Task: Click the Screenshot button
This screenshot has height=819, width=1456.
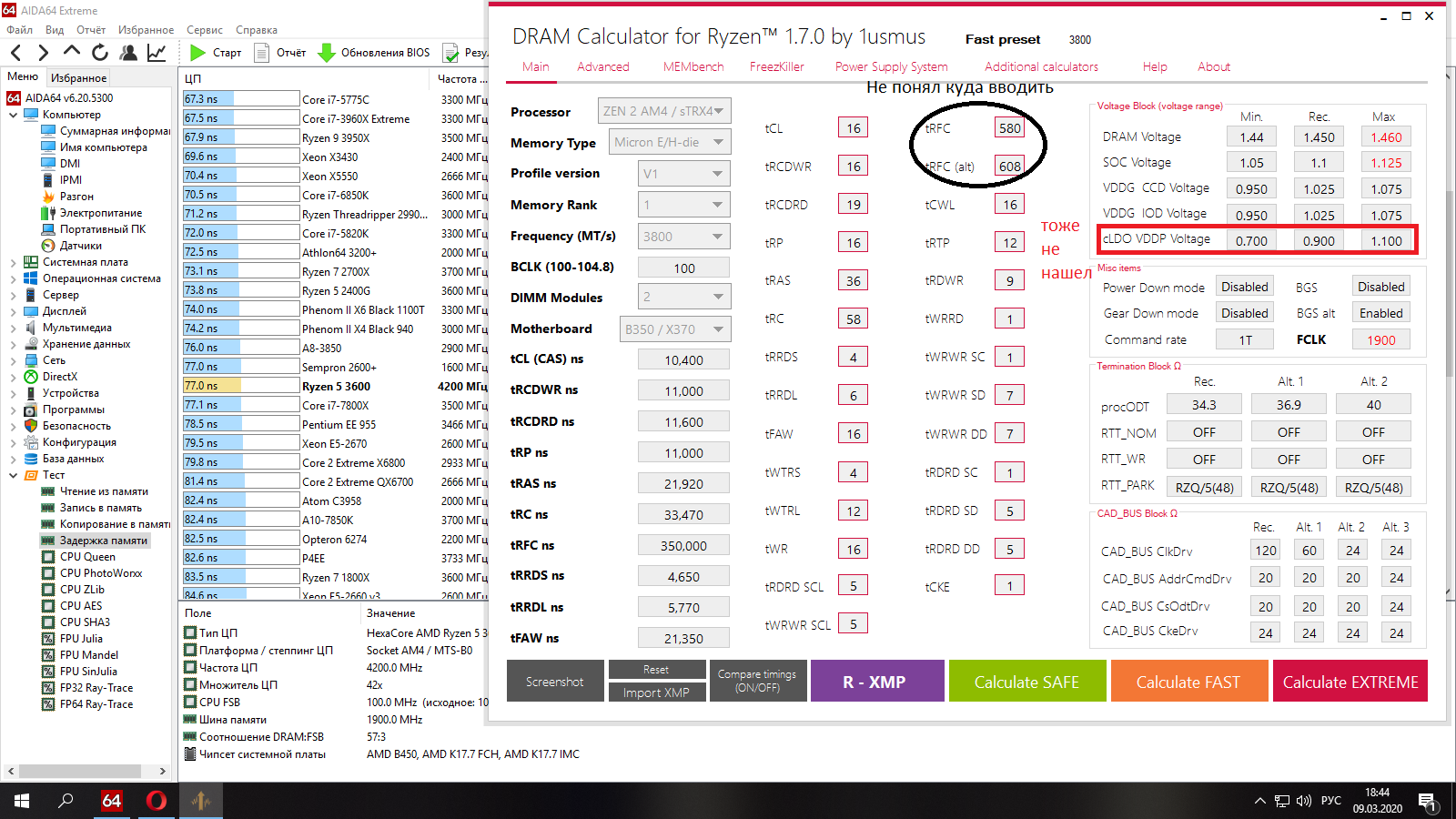Action: (x=555, y=682)
